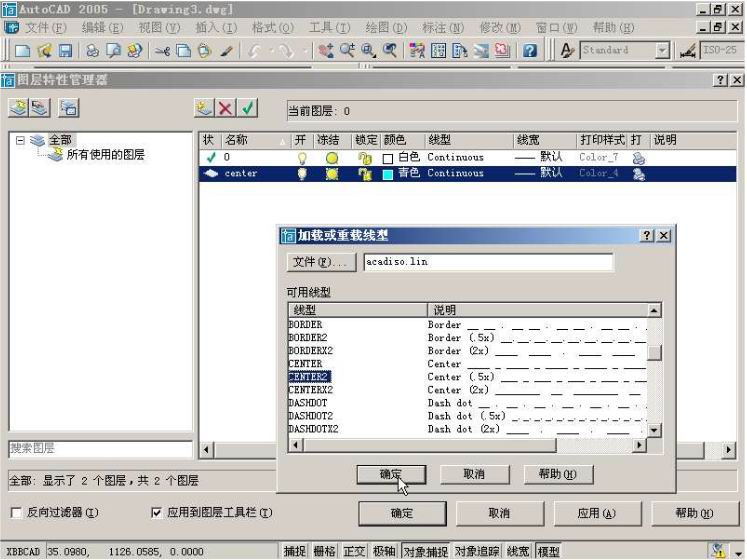Click the New drawing icon in toolbar
This screenshot has height=560, width=747.
[x=22, y=50]
